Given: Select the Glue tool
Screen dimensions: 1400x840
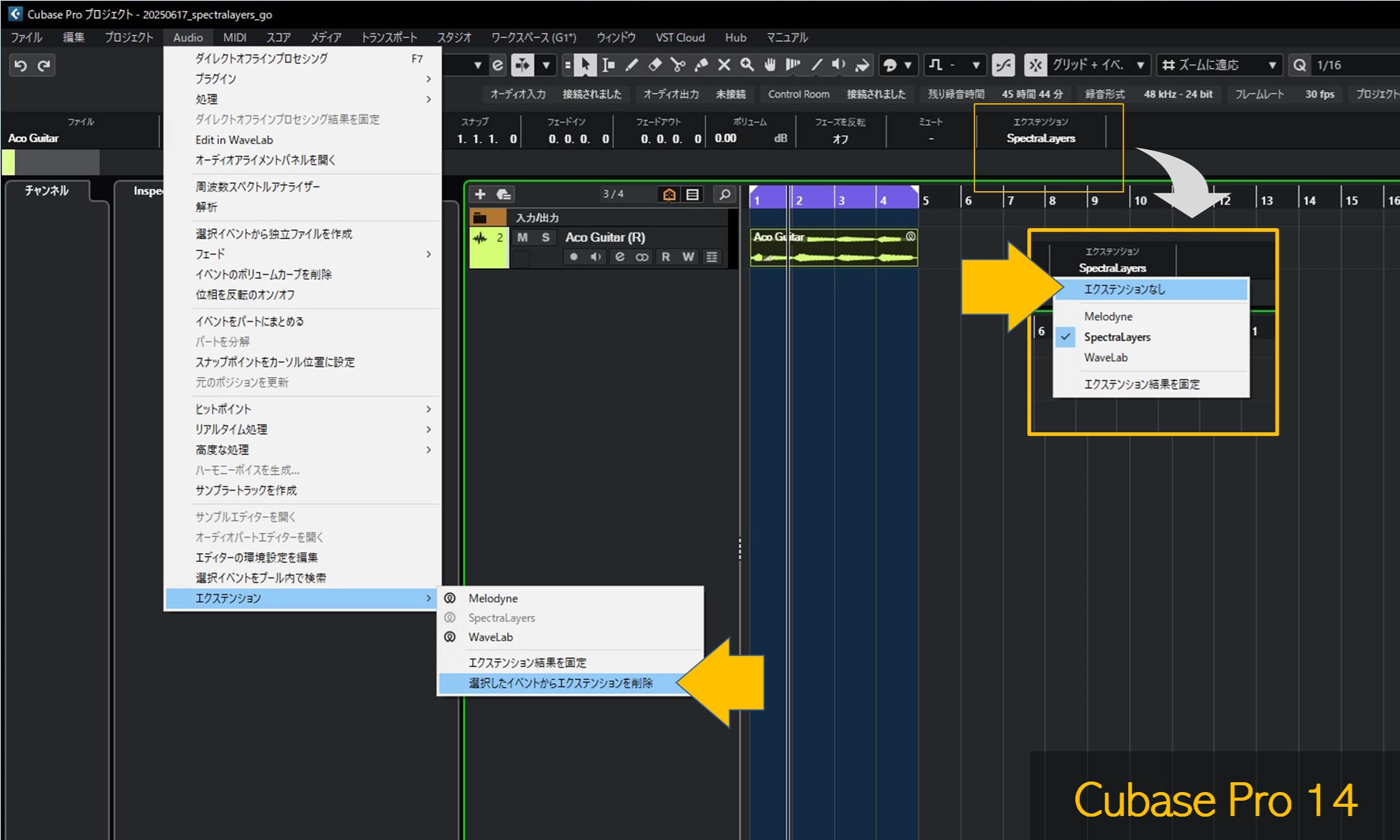Looking at the screenshot, I should (x=701, y=65).
